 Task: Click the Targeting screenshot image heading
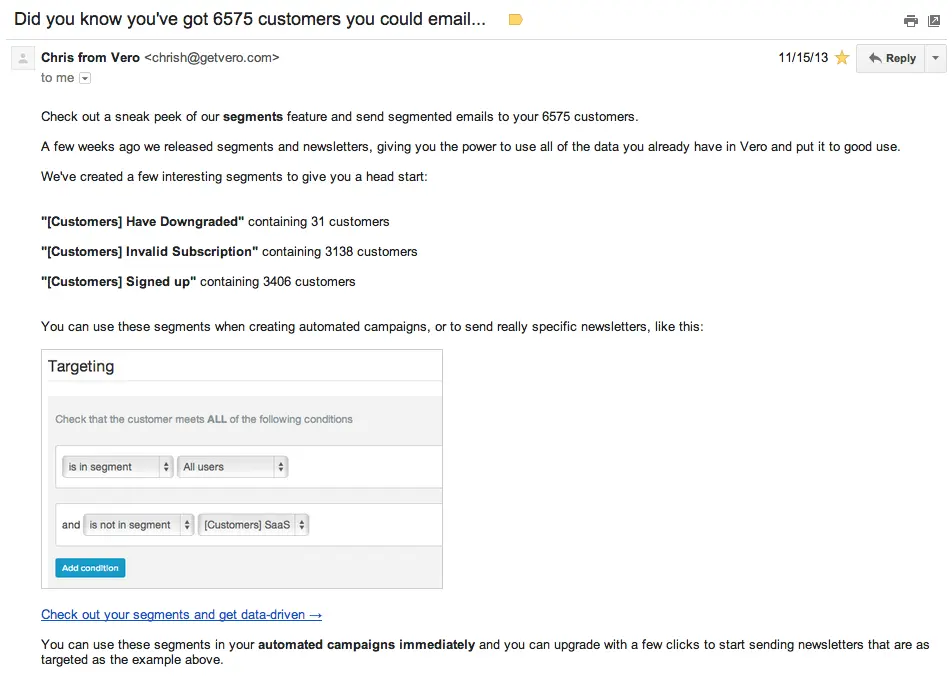(x=81, y=367)
